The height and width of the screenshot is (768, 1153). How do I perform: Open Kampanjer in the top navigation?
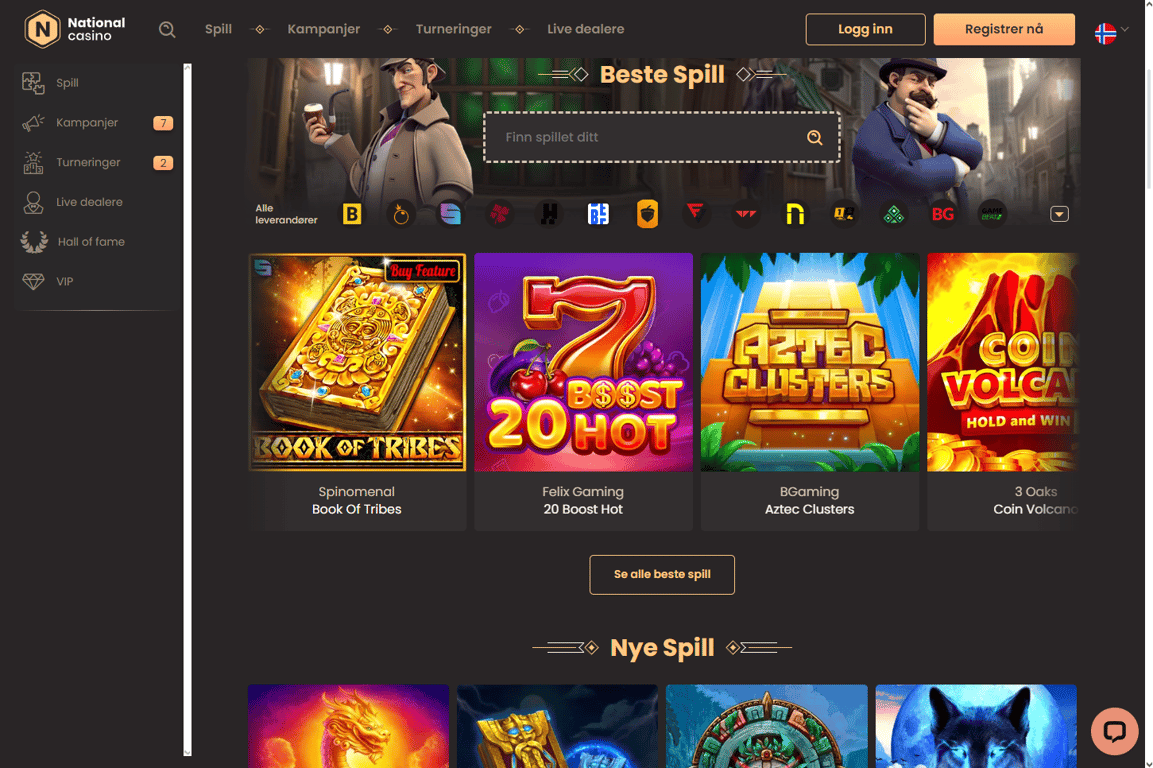(x=324, y=29)
